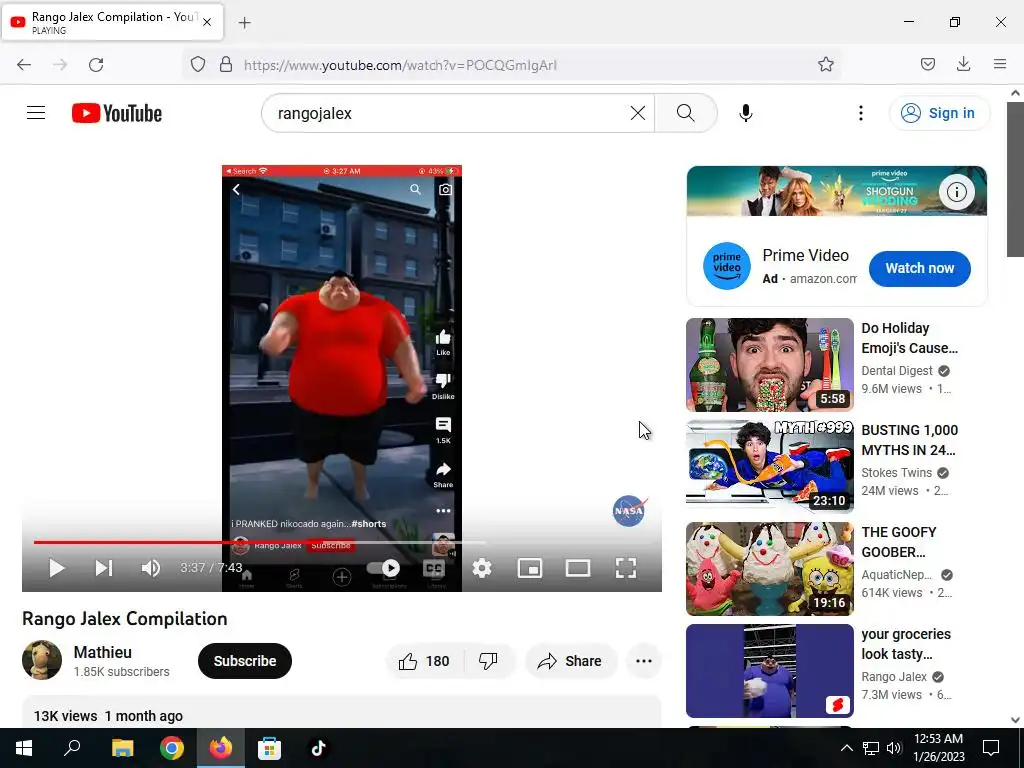Click the NASA channel watermark in the video

(x=630, y=511)
